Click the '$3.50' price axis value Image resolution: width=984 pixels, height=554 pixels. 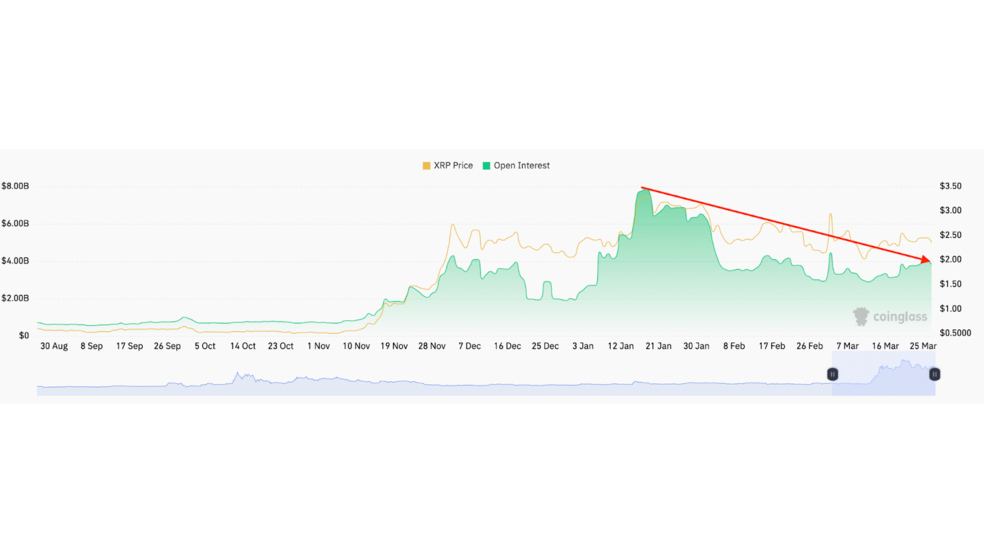tap(950, 186)
